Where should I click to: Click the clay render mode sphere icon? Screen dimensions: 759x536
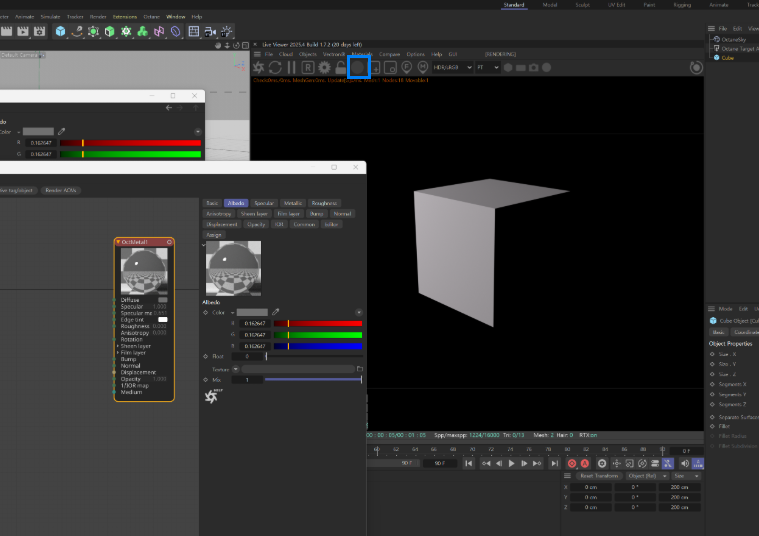359,67
